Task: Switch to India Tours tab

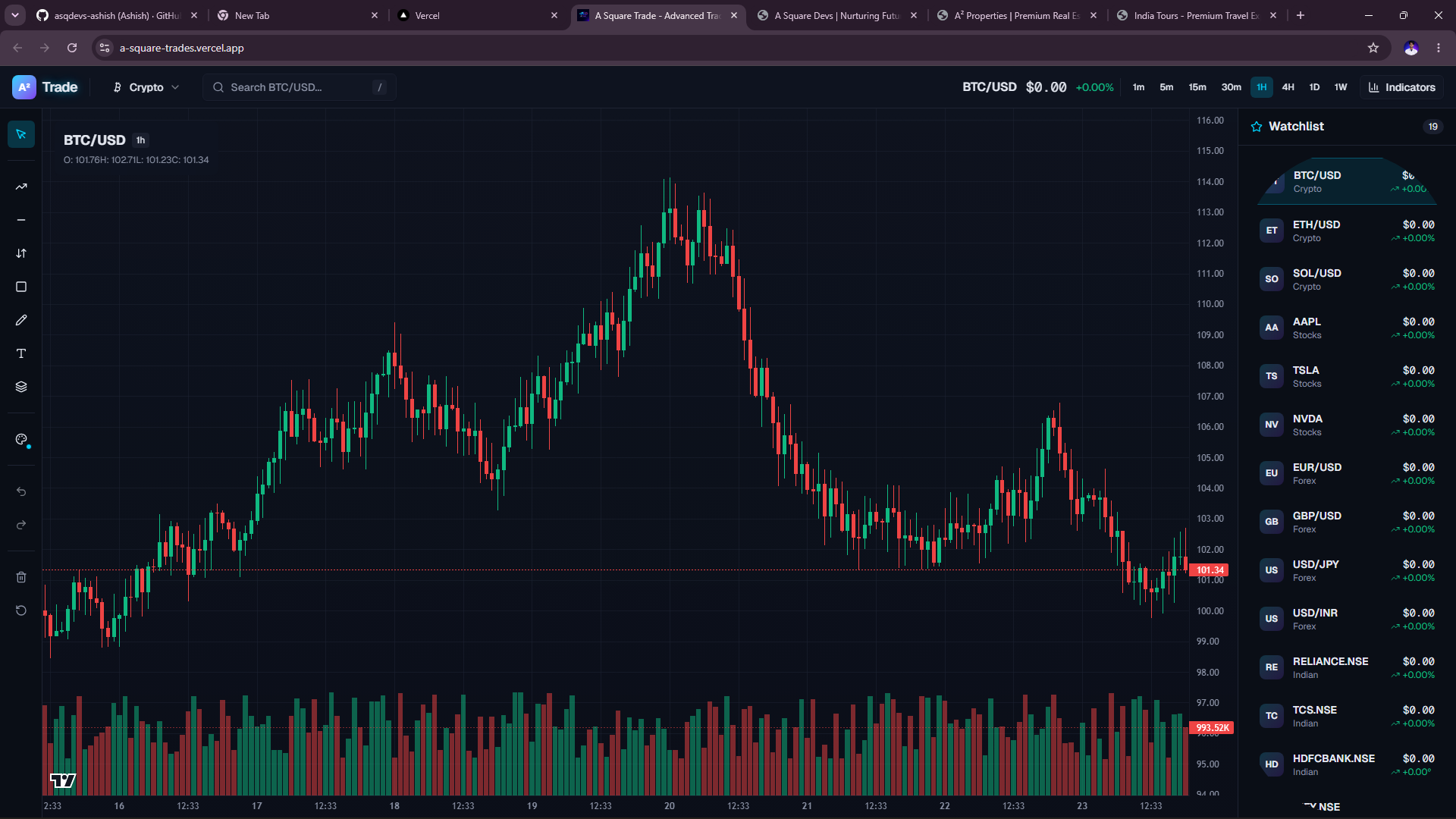Action: pyautogui.click(x=1196, y=15)
